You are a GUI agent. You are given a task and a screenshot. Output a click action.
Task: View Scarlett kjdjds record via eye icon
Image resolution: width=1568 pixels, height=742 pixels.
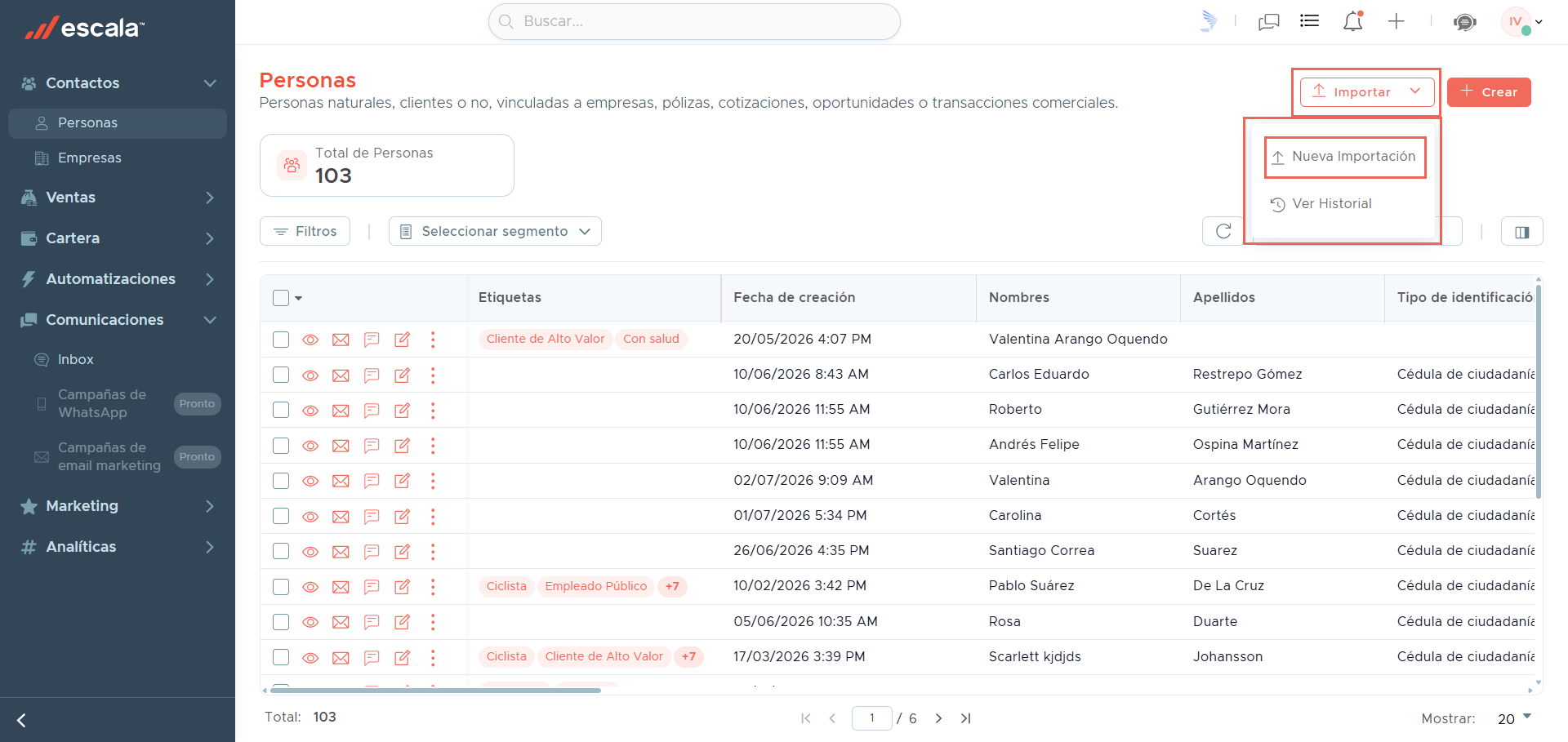(310, 657)
